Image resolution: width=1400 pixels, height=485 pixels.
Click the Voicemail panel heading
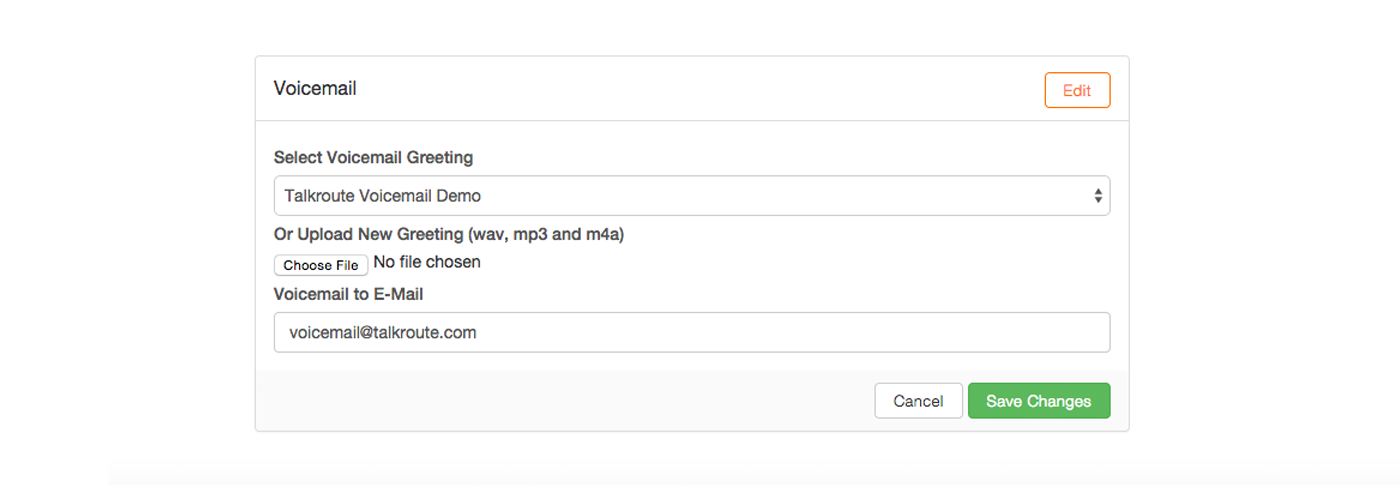(315, 88)
